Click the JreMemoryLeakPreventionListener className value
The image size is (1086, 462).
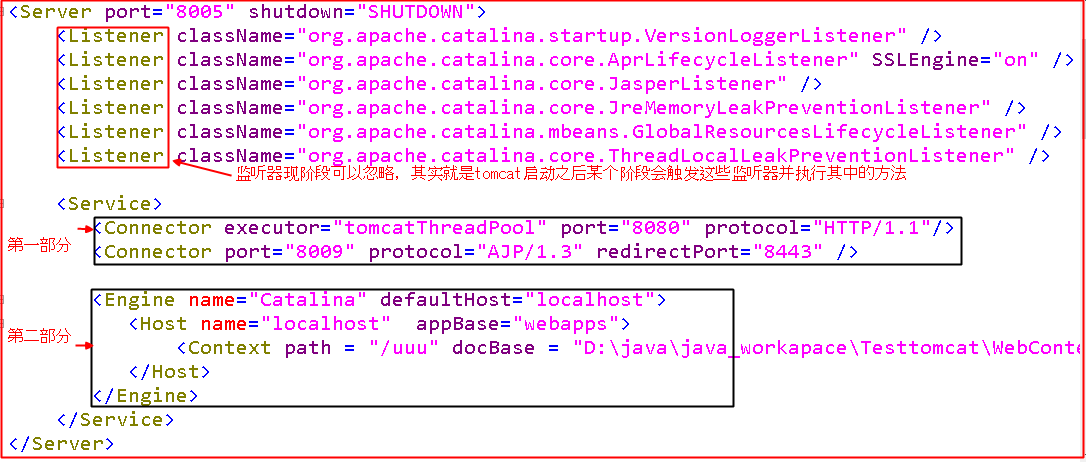[x=643, y=107]
